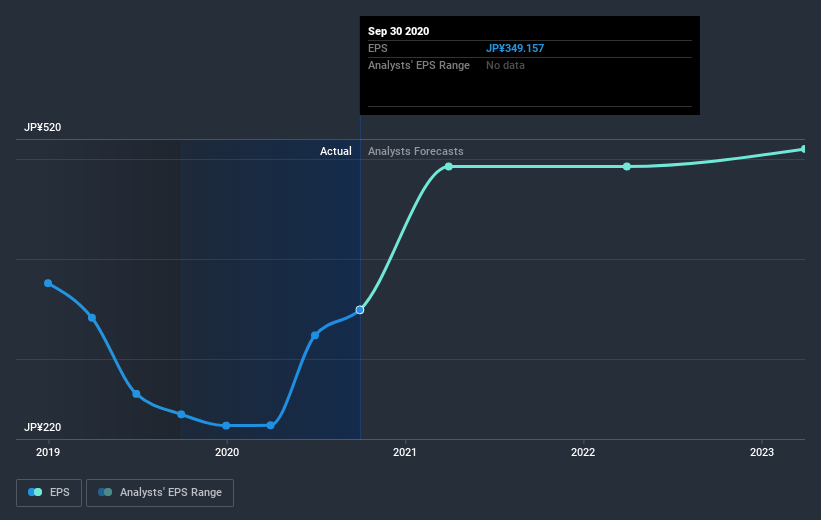Click the JP¥220 axis label

pyautogui.click(x=42, y=427)
